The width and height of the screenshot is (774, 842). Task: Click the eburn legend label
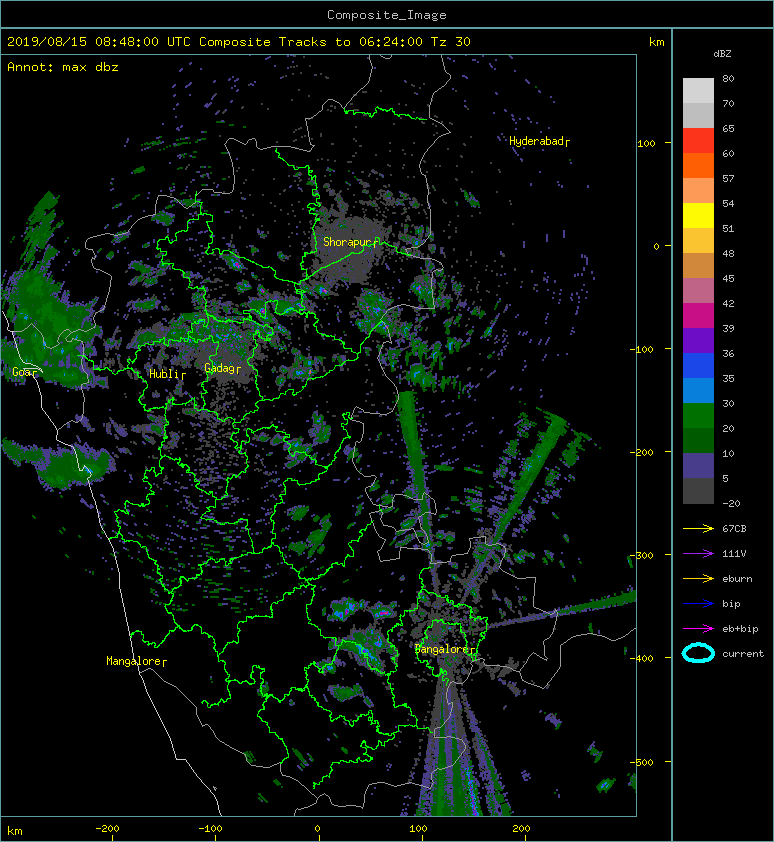click(737, 579)
